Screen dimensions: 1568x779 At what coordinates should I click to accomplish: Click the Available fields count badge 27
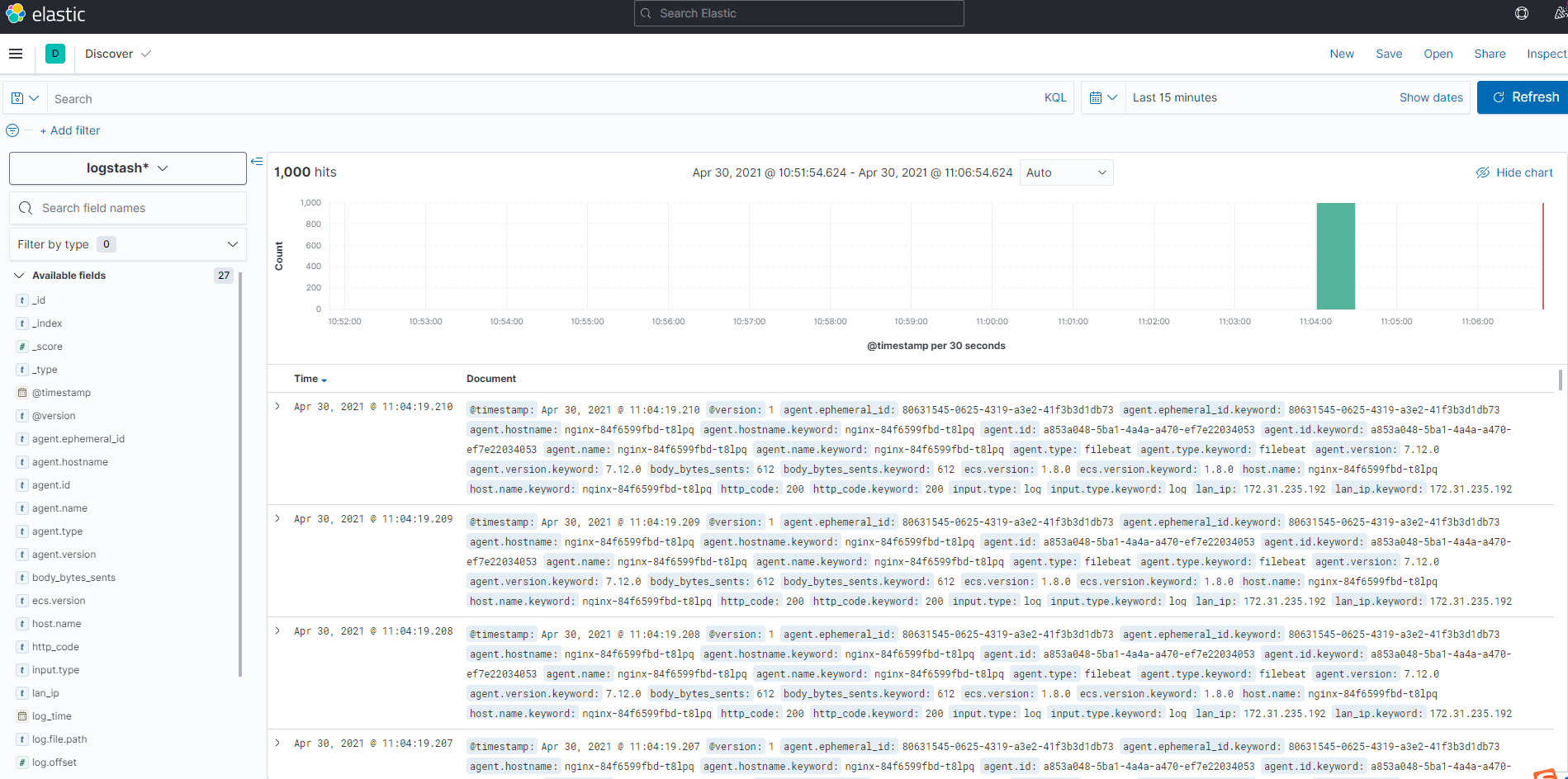(224, 276)
